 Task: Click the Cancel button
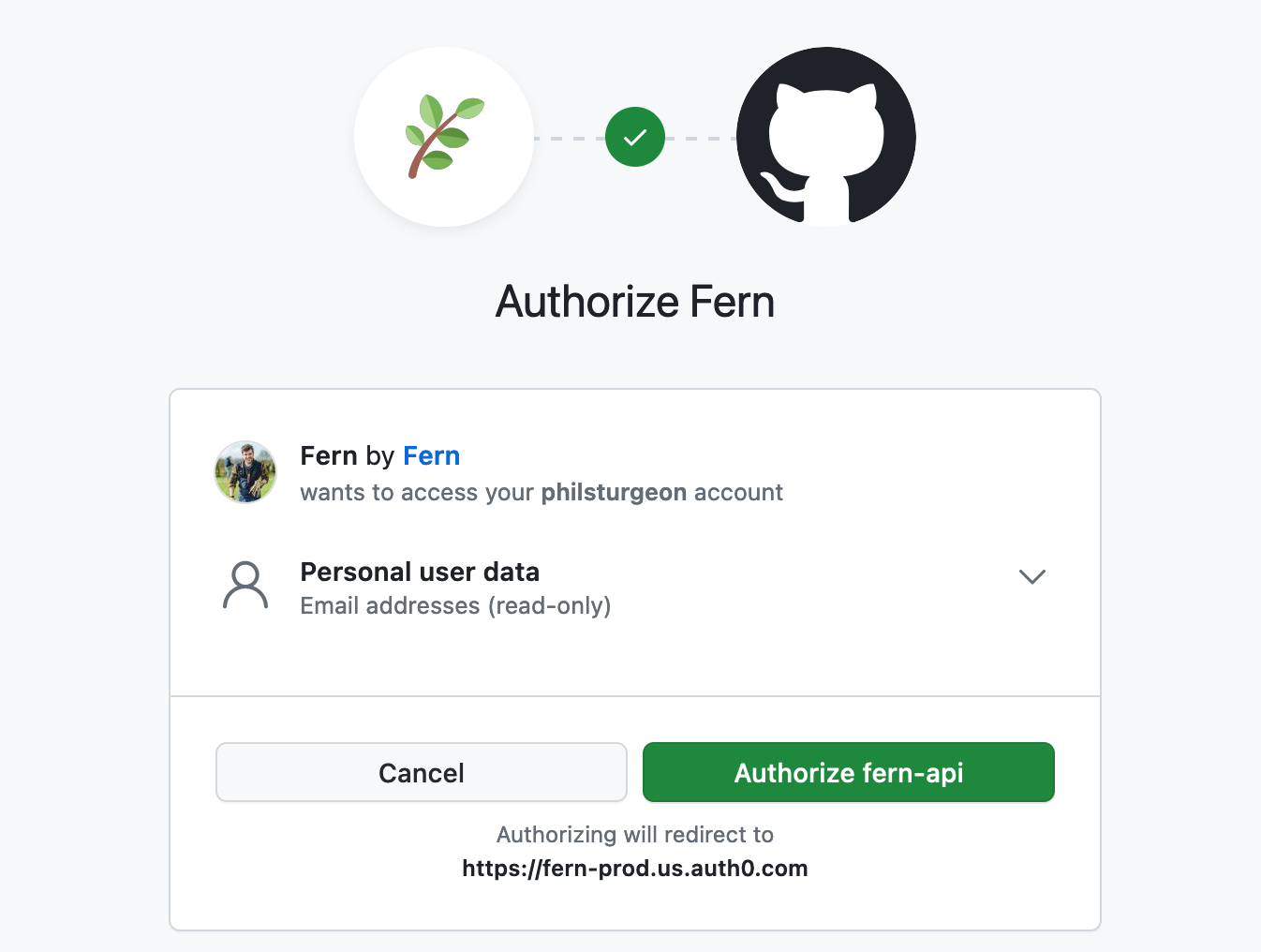(422, 772)
